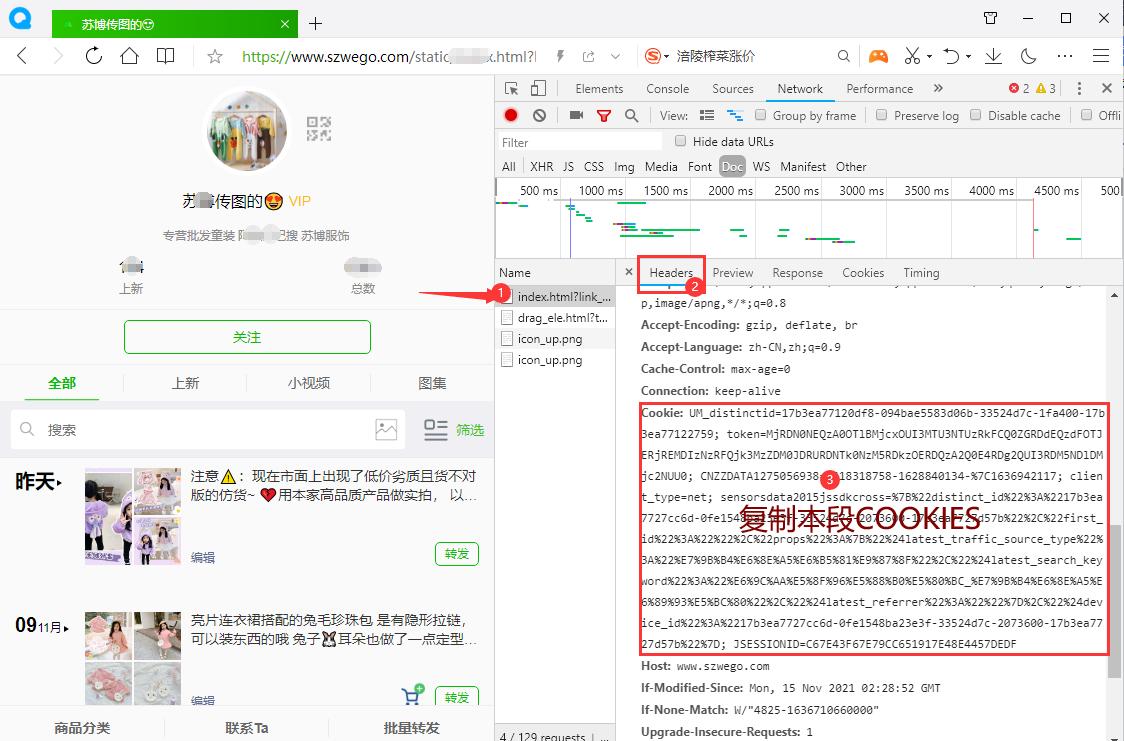Open search in the Network panel
This screenshot has height=741, width=1124.
coord(631,115)
